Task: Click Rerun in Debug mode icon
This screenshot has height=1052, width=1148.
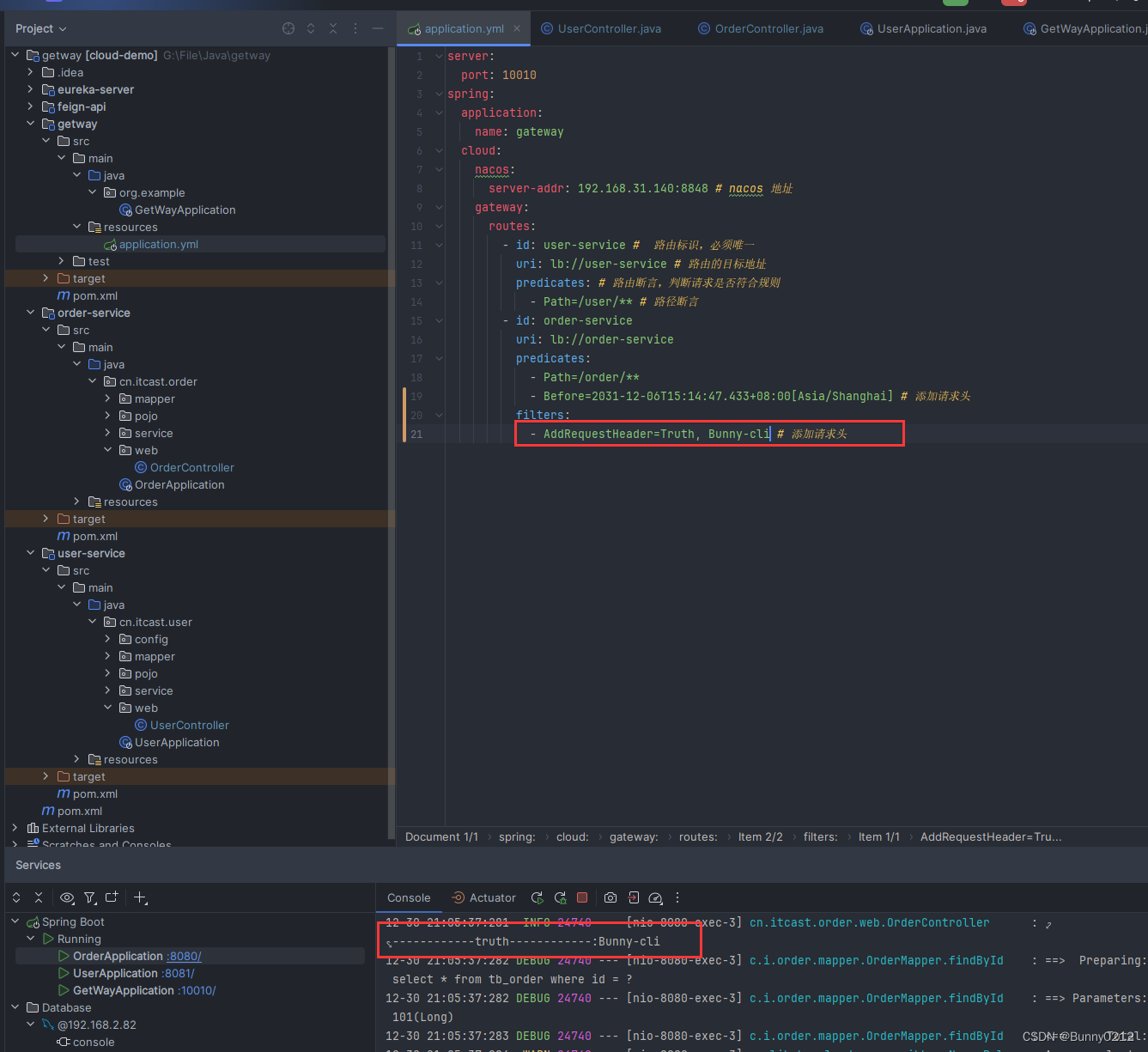Action: [561, 897]
